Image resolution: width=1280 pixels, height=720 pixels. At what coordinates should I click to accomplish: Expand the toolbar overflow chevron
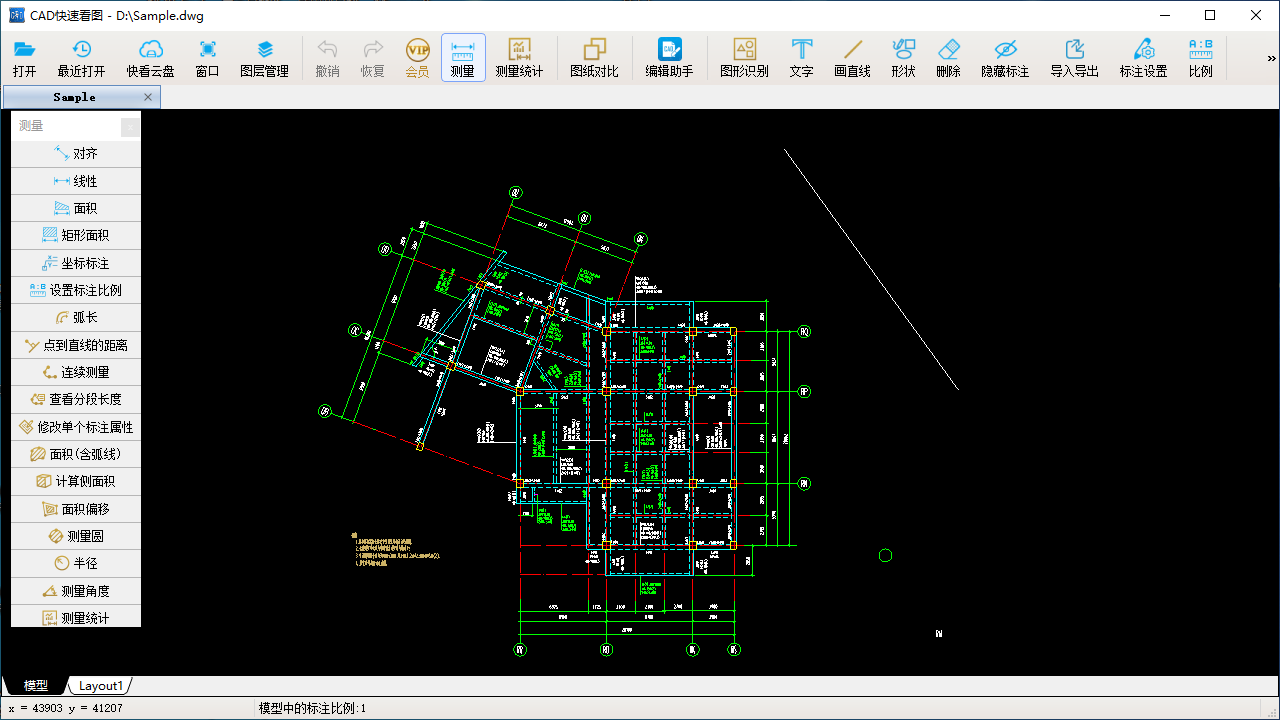point(1270,59)
